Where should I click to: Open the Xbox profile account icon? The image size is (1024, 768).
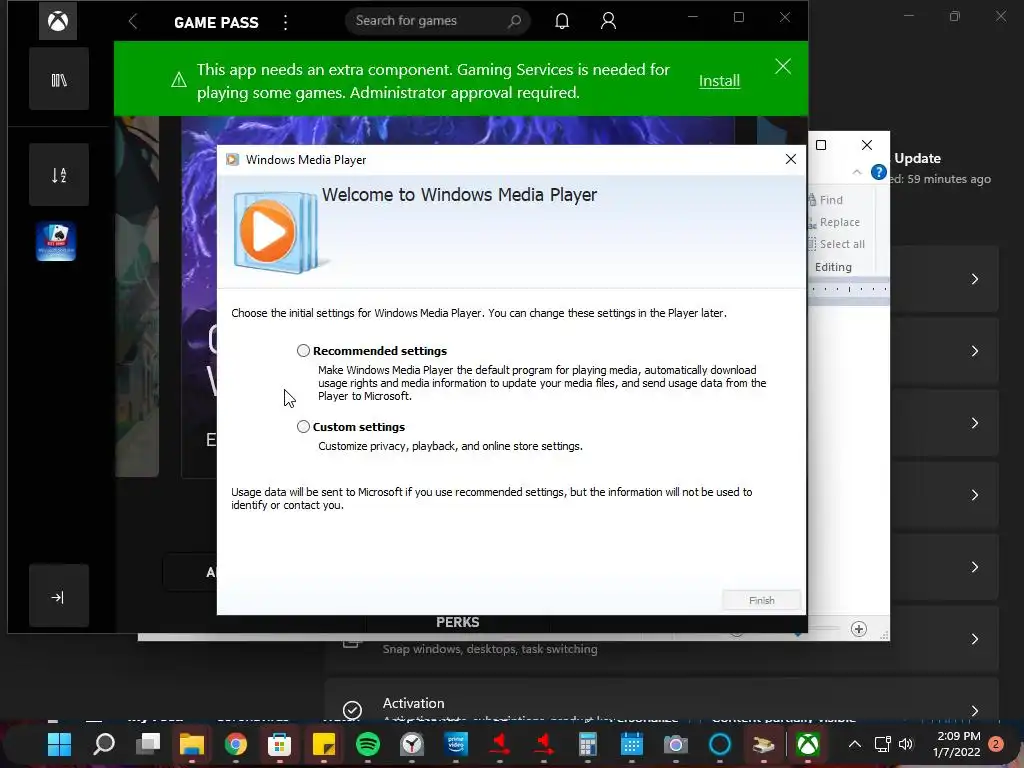tap(608, 21)
